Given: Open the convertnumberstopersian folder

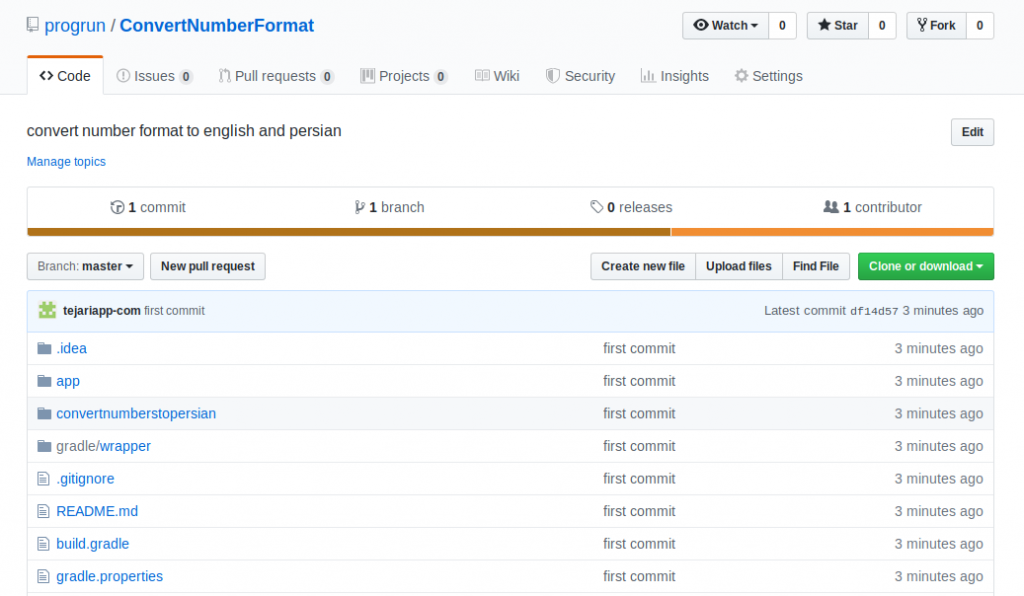Looking at the screenshot, I should 136,414.
